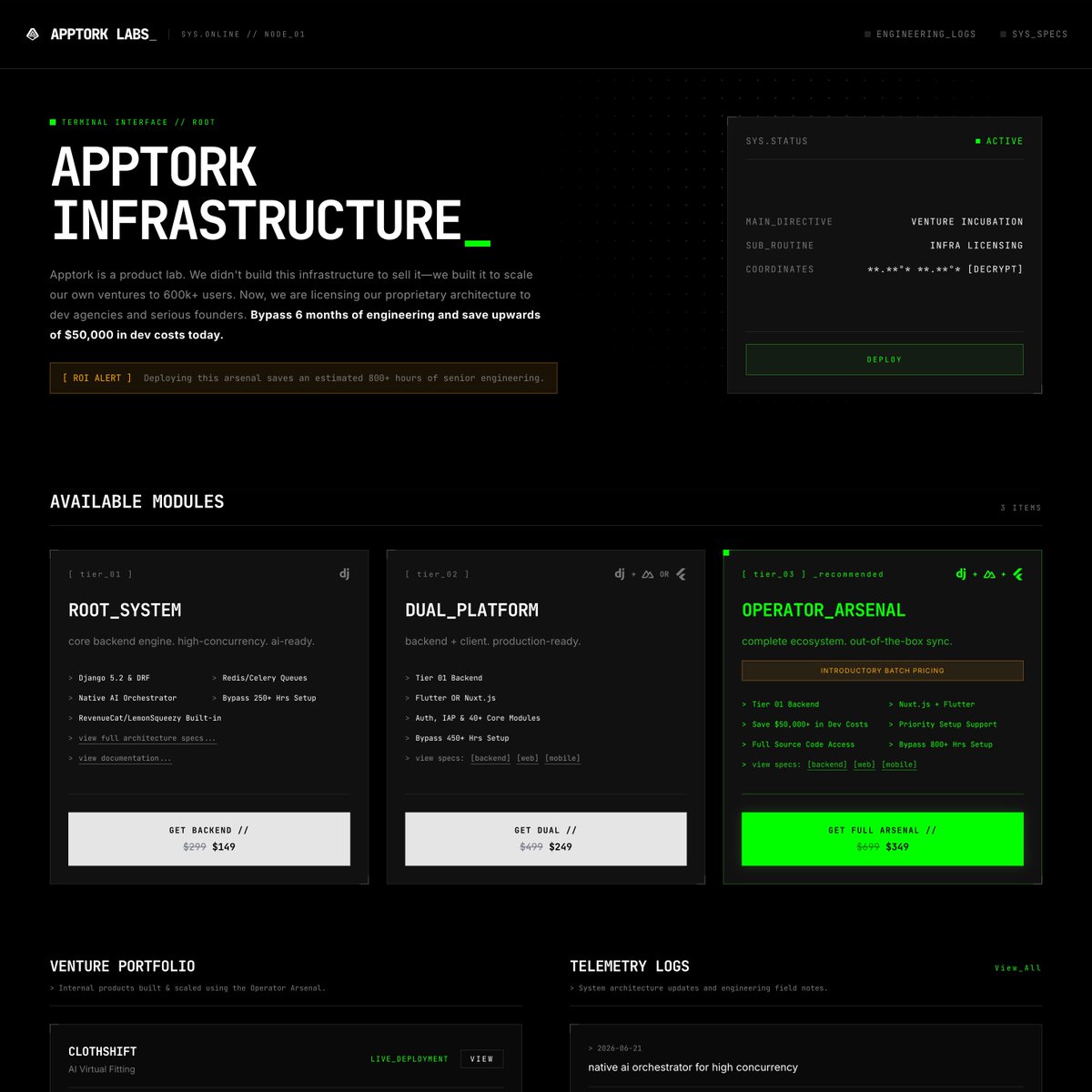Click the GET DUAL $249 button
The width and height of the screenshot is (1092, 1092).
[x=546, y=839]
